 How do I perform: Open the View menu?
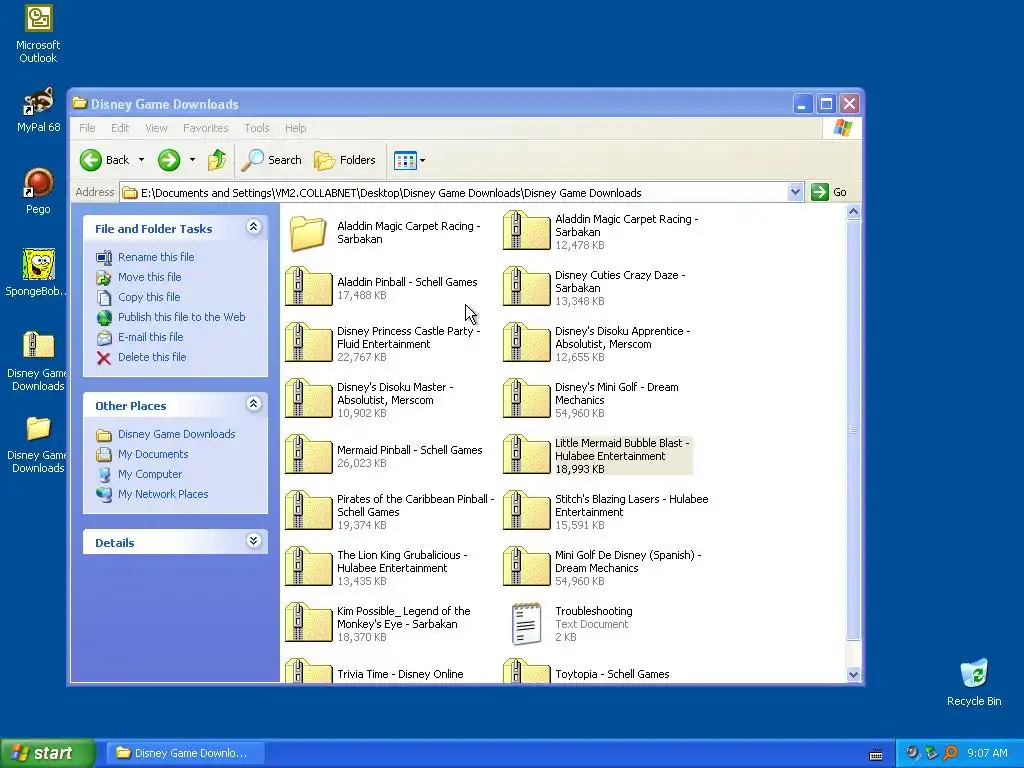156,128
